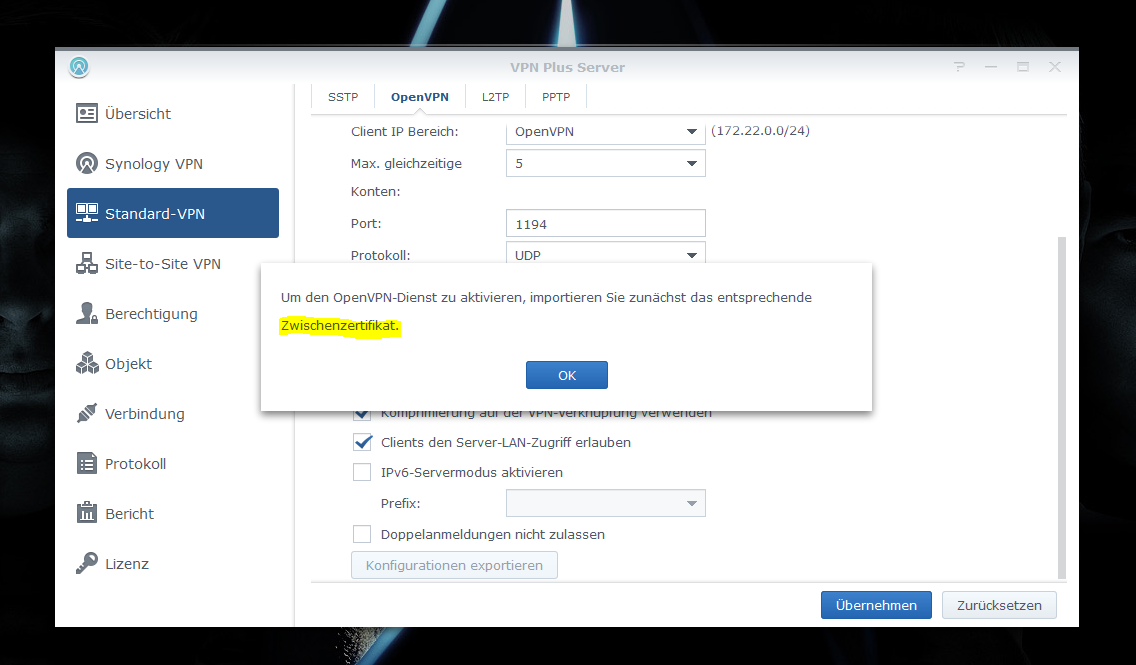The width and height of the screenshot is (1136, 665).
Task: Toggle Komprimierung auf der VPN-Verknüpfung checkbox
Action: click(362, 415)
